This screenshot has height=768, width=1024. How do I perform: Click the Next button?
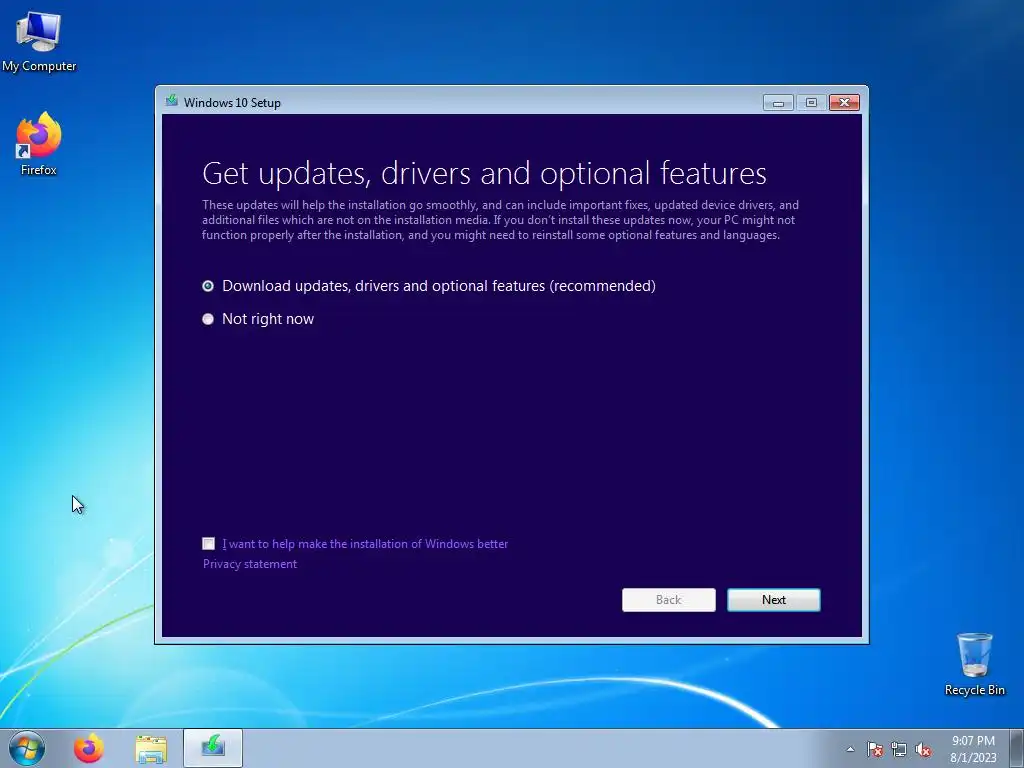coord(774,600)
